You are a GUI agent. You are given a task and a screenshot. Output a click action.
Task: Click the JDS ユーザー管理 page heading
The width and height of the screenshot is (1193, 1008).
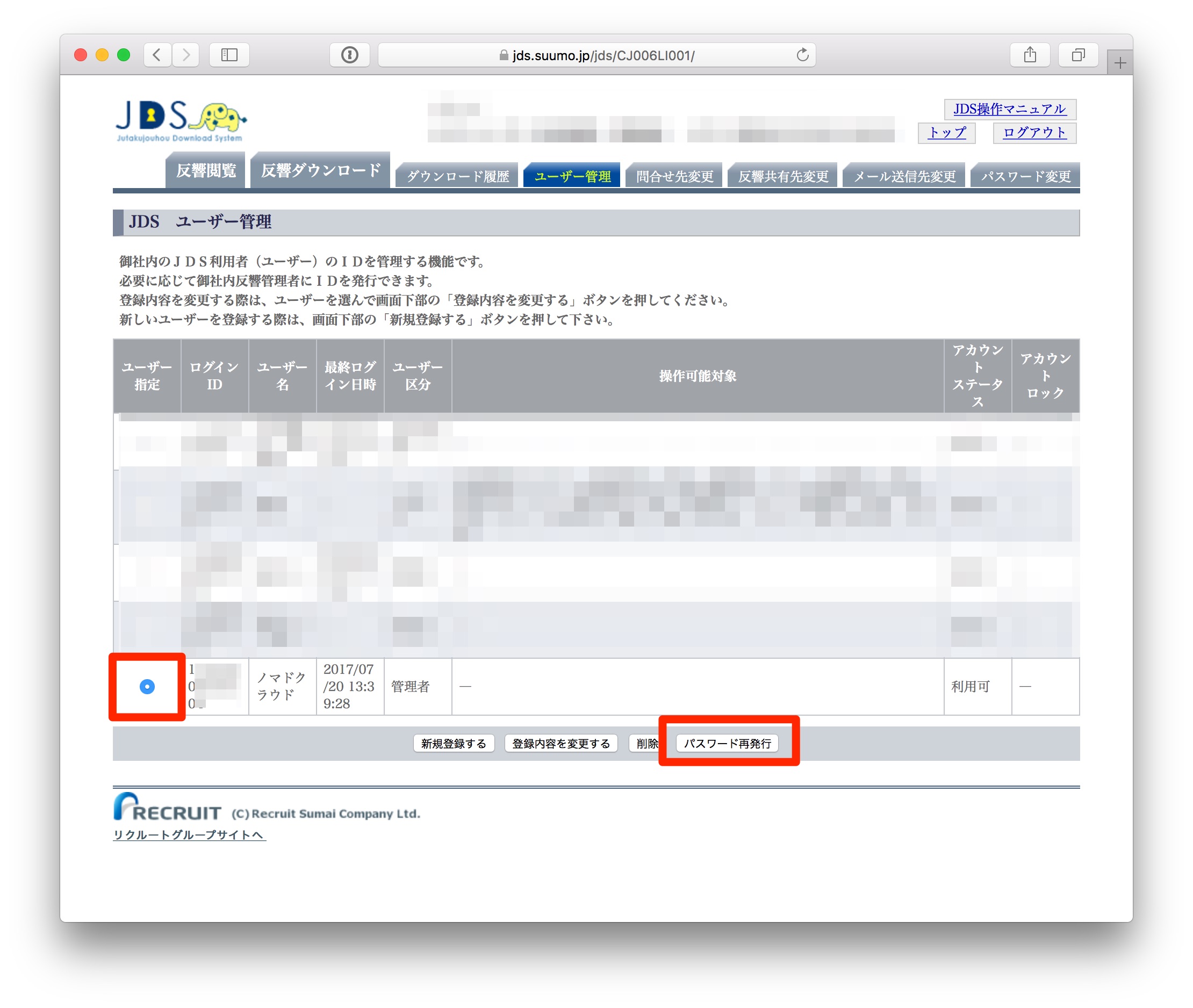pyautogui.click(x=200, y=222)
